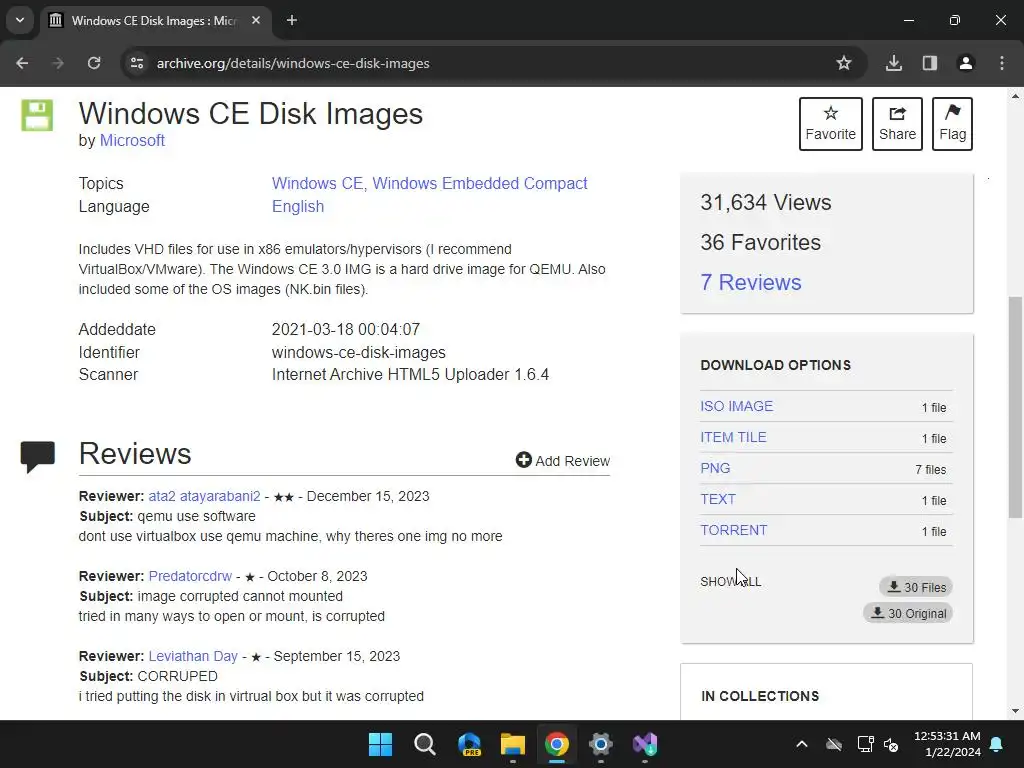Screen dimensions: 1024x768
Task: Click SHOW ALL files
Action: click(731, 581)
